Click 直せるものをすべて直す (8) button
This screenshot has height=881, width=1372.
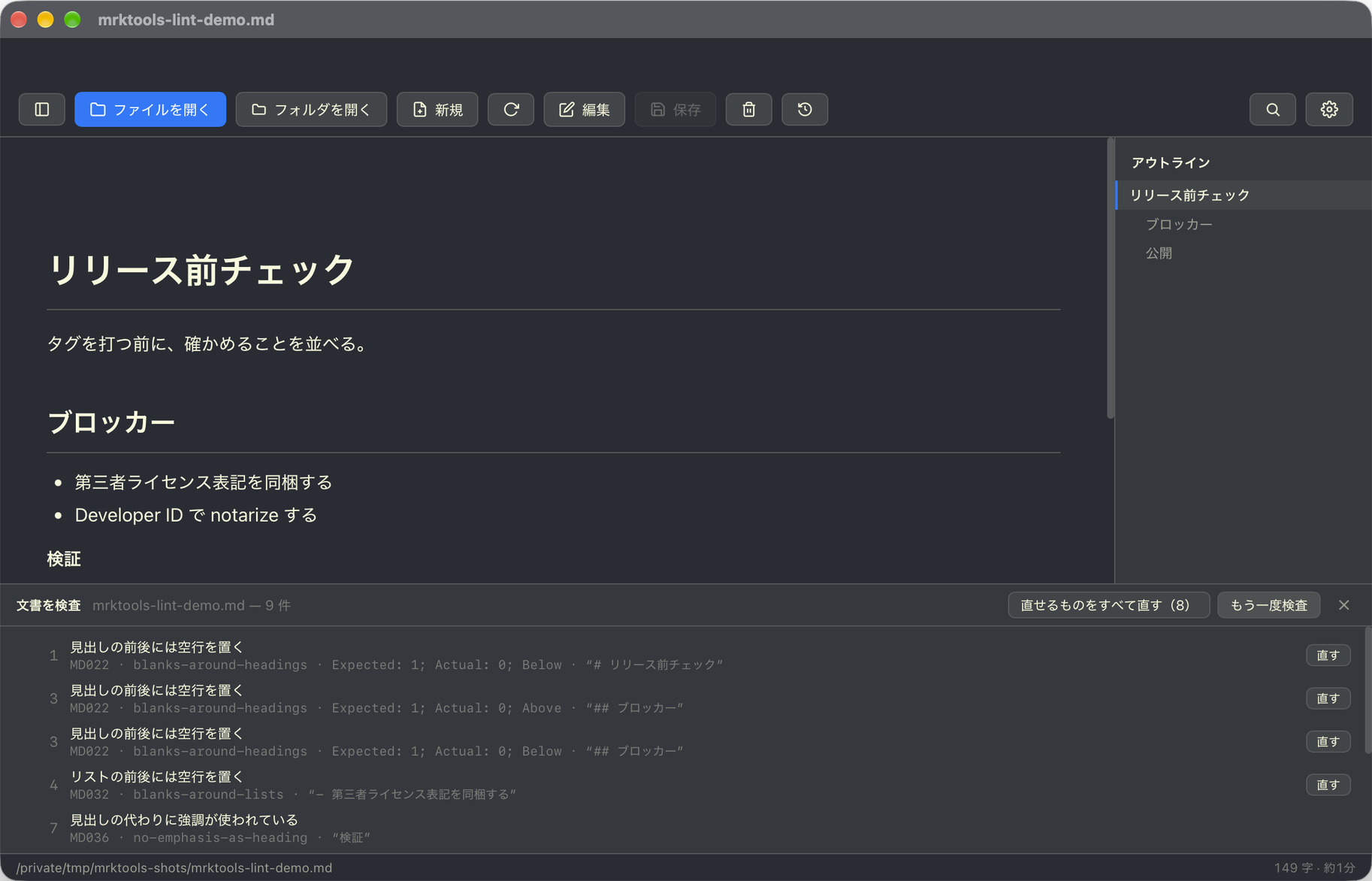1108,605
